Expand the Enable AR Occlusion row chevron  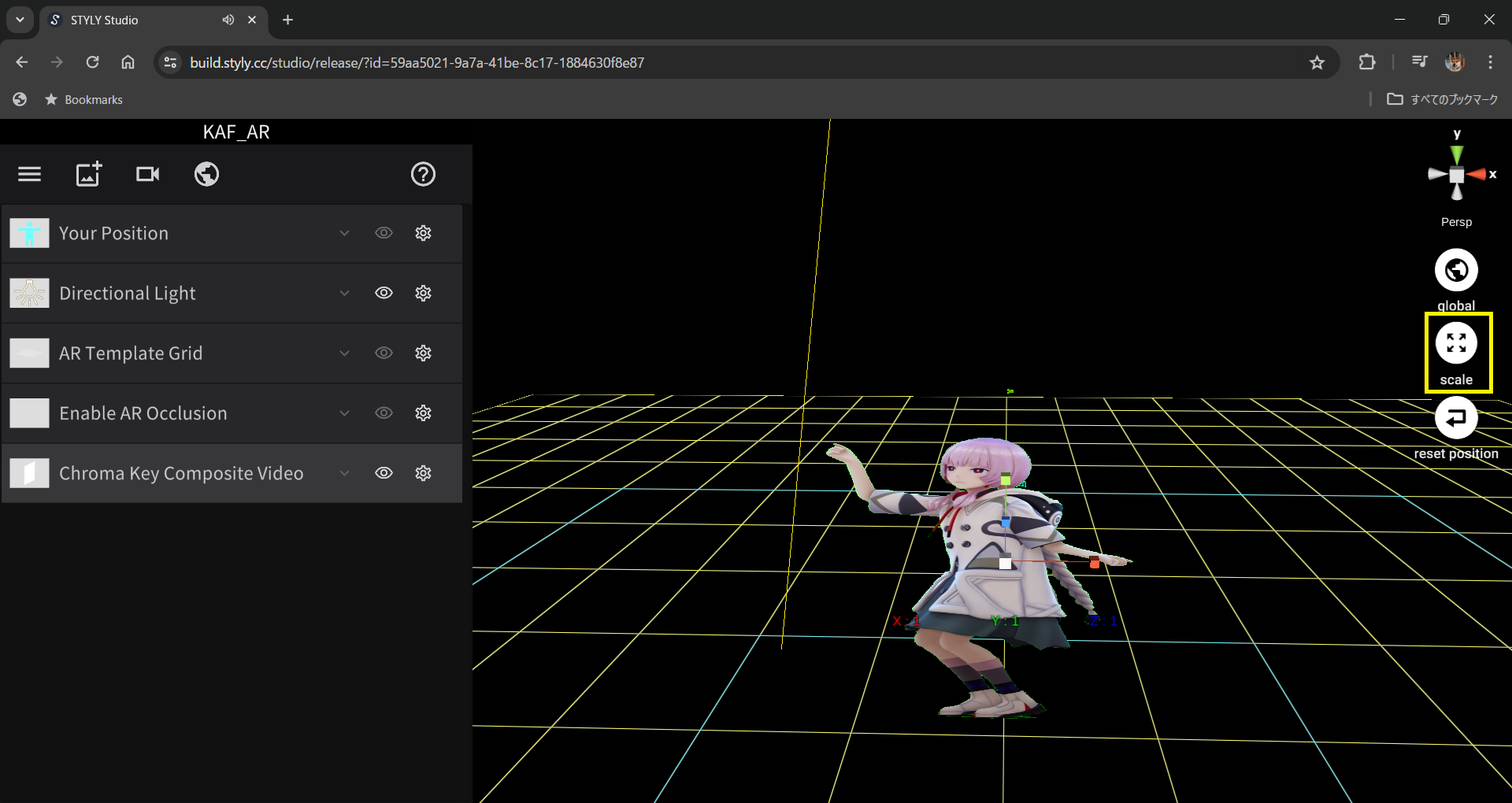point(344,413)
